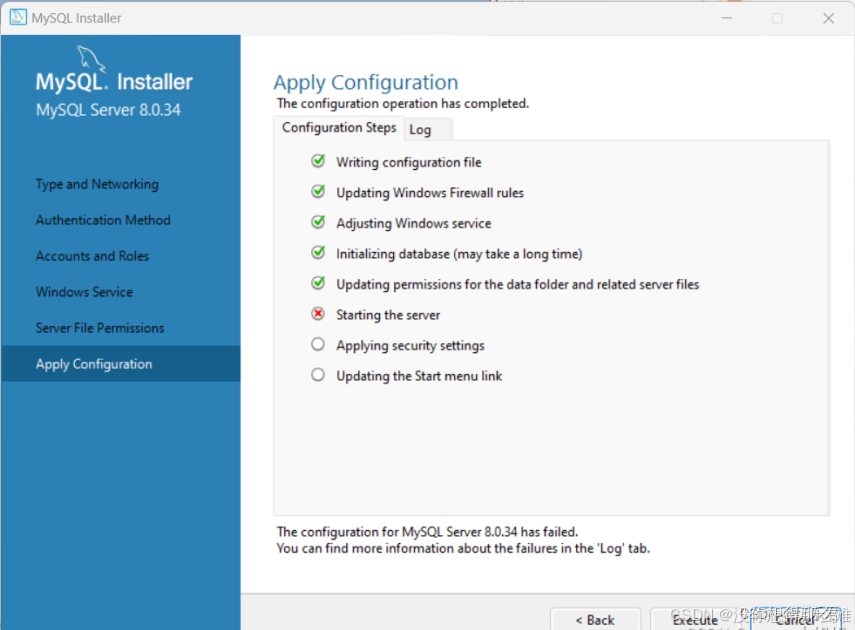Click 'Updating Windows Firewall rules' step text
The height and width of the screenshot is (630, 855).
click(430, 193)
